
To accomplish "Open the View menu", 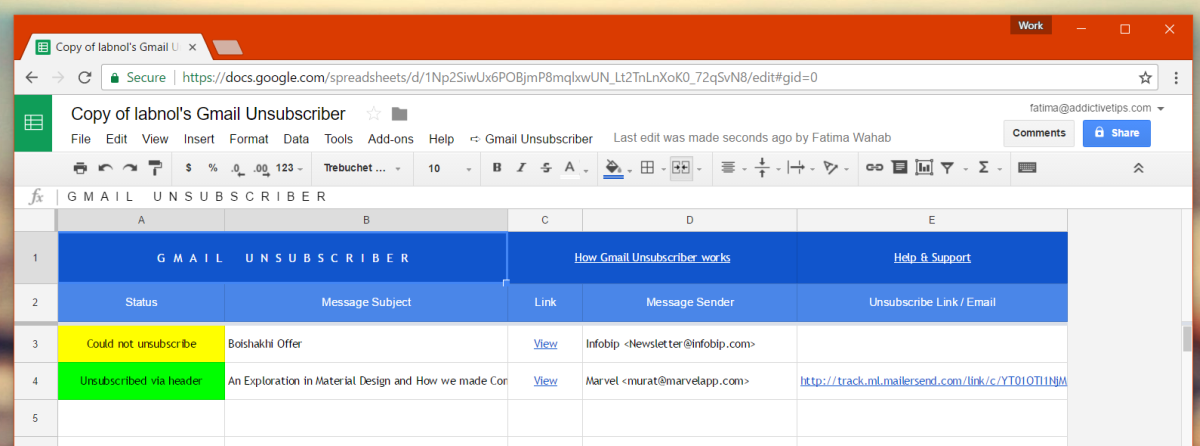I will click(155, 139).
